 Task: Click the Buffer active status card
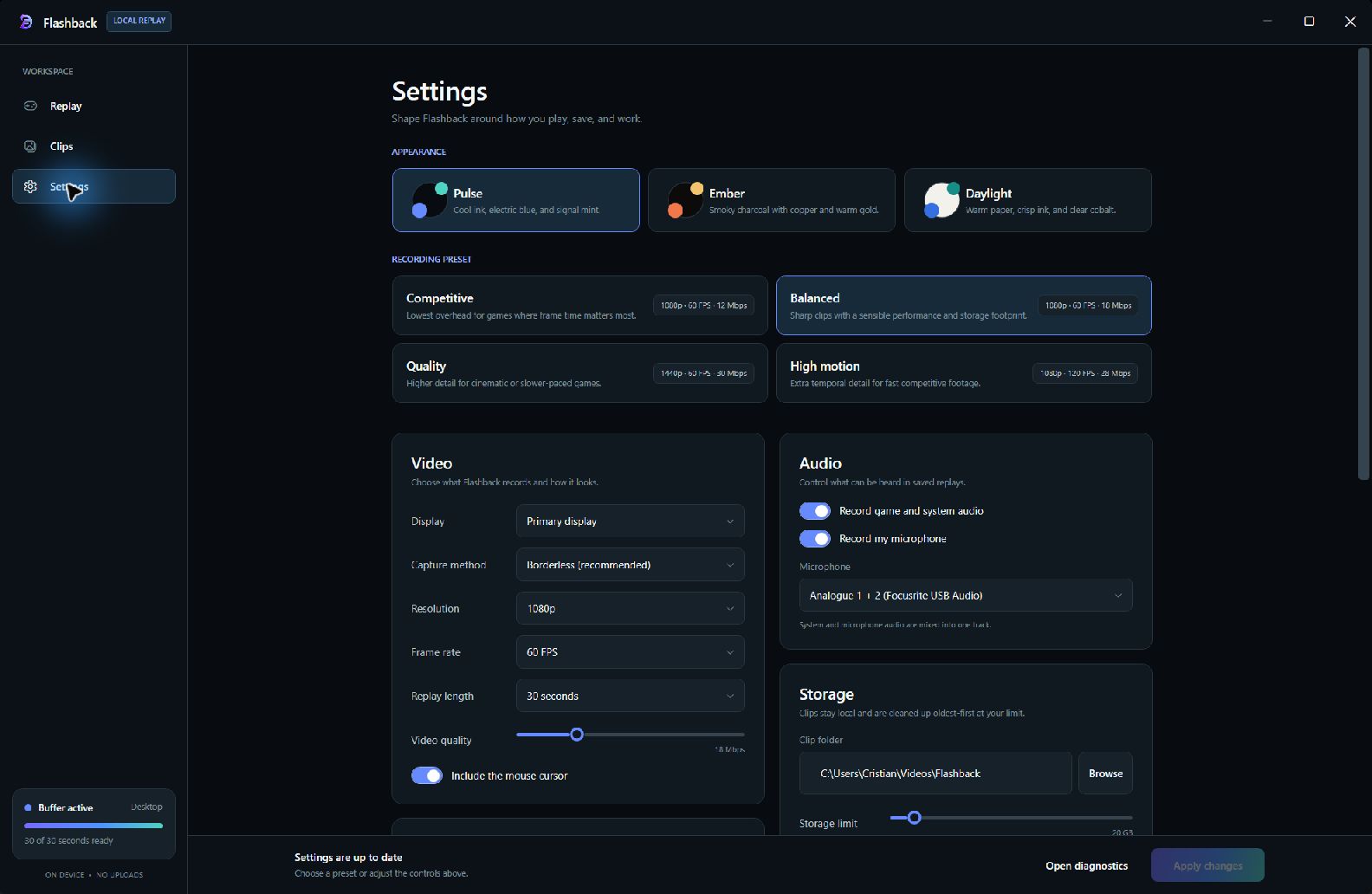[x=94, y=824]
